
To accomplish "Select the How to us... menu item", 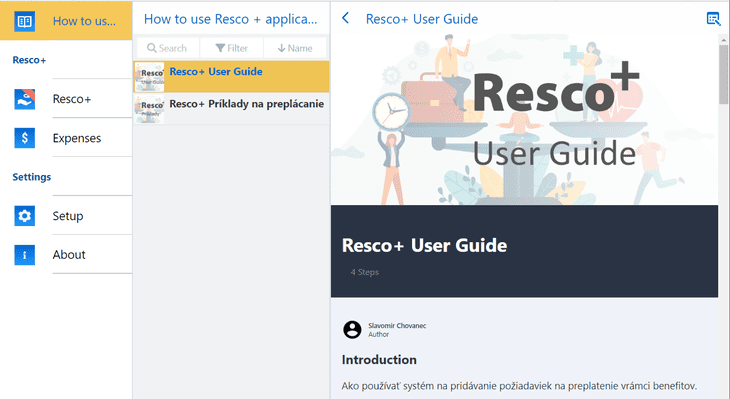I will pyautogui.click(x=66, y=21).
